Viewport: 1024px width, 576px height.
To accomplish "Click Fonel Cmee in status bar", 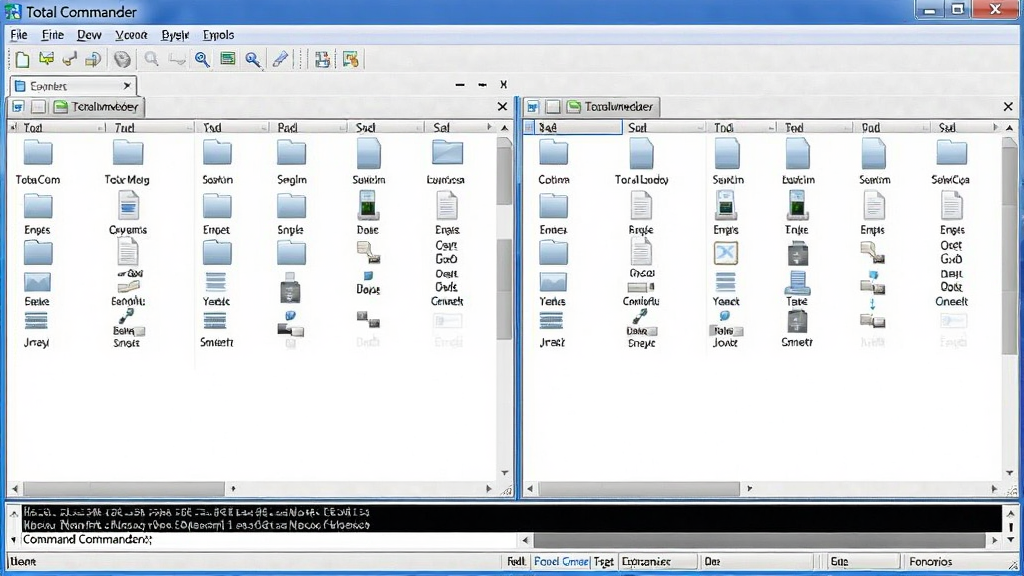I will [561, 562].
